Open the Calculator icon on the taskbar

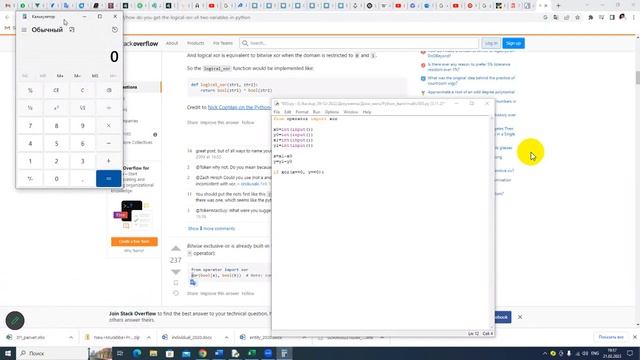[x=284, y=353]
